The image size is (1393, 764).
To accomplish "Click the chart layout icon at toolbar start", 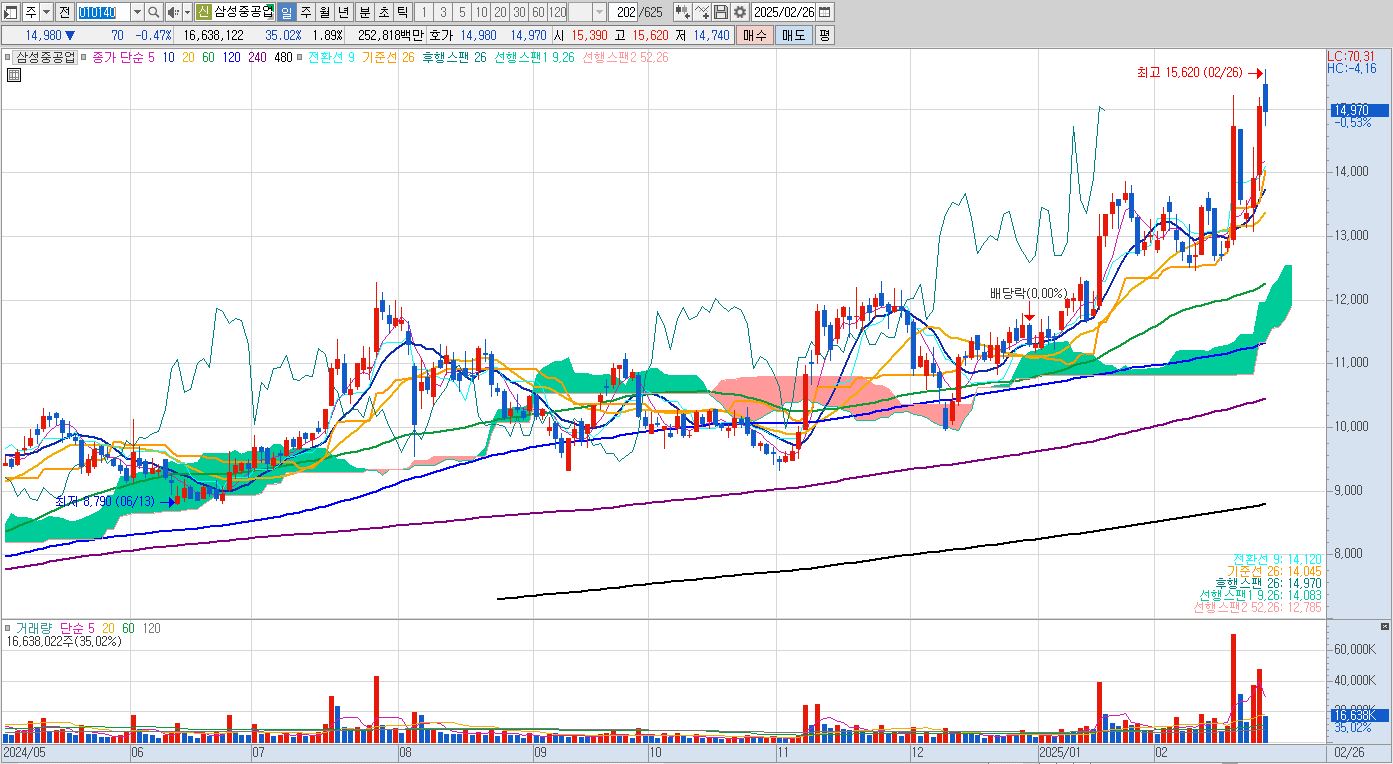I will tap(11, 12).
